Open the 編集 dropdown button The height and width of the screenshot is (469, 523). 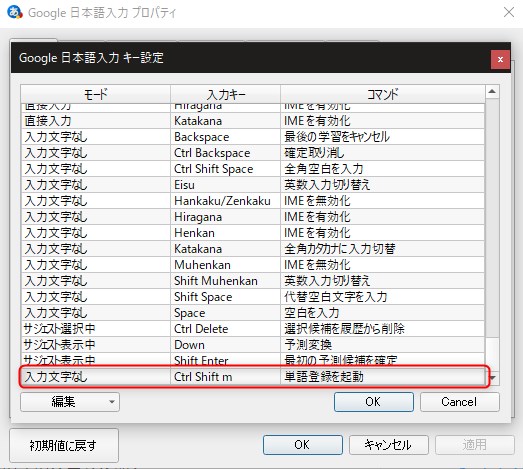coord(70,402)
